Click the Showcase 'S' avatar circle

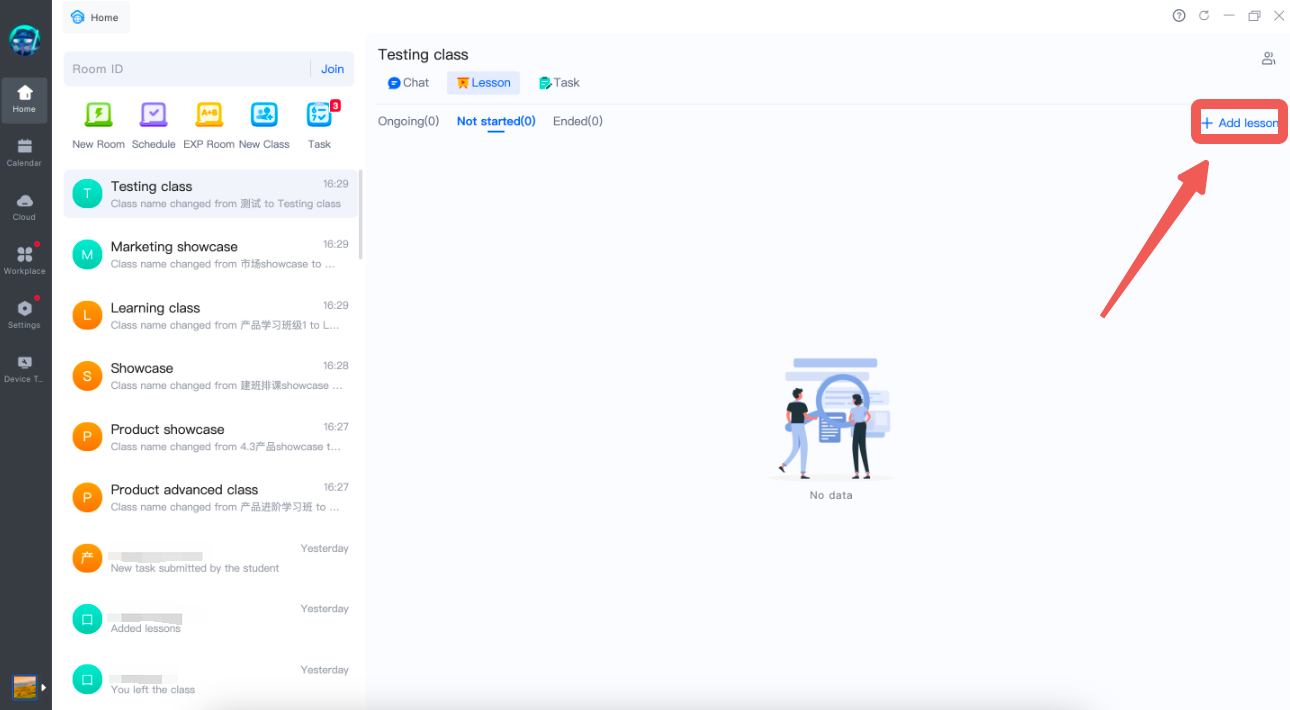point(87,376)
